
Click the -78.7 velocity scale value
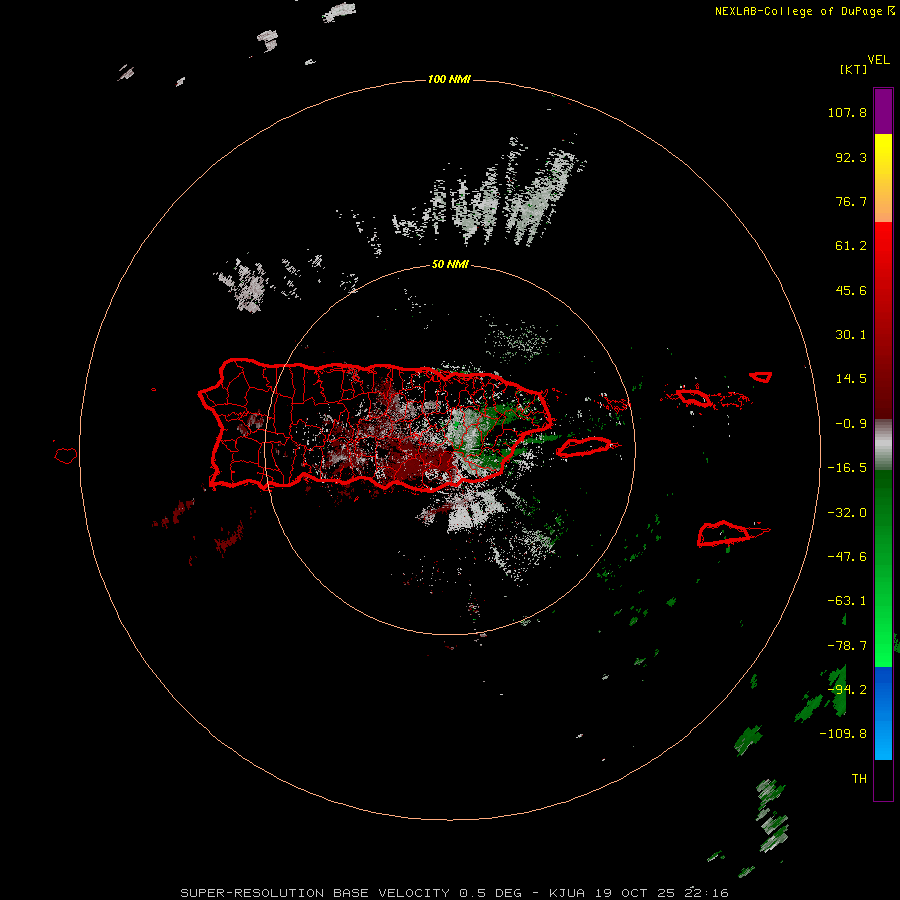[847, 646]
